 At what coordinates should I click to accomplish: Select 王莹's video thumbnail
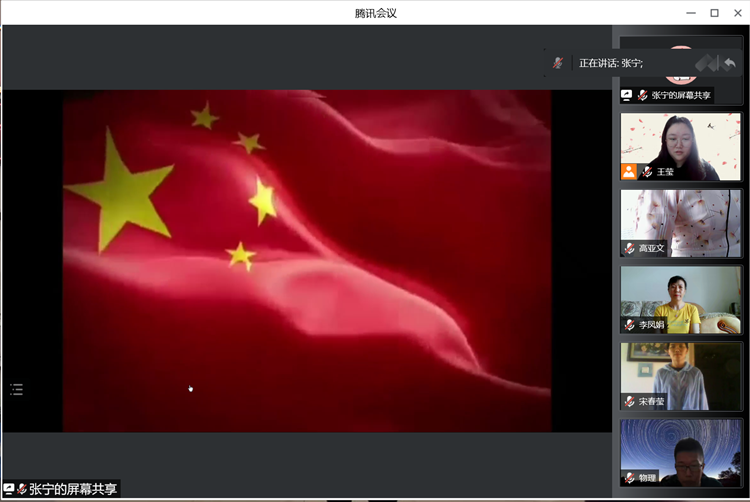[681, 147]
